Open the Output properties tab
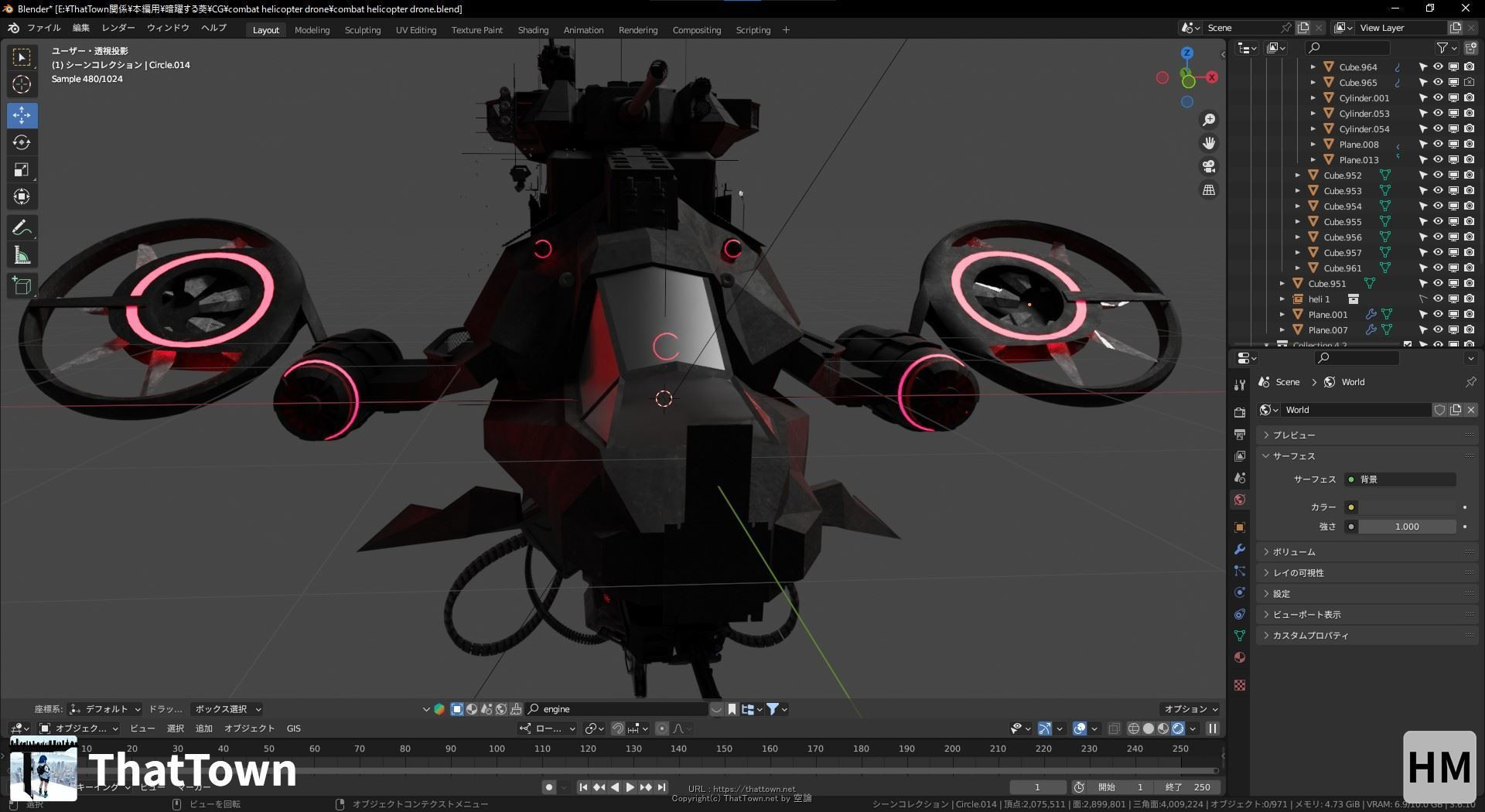The height and width of the screenshot is (812, 1485). [x=1240, y=434]
